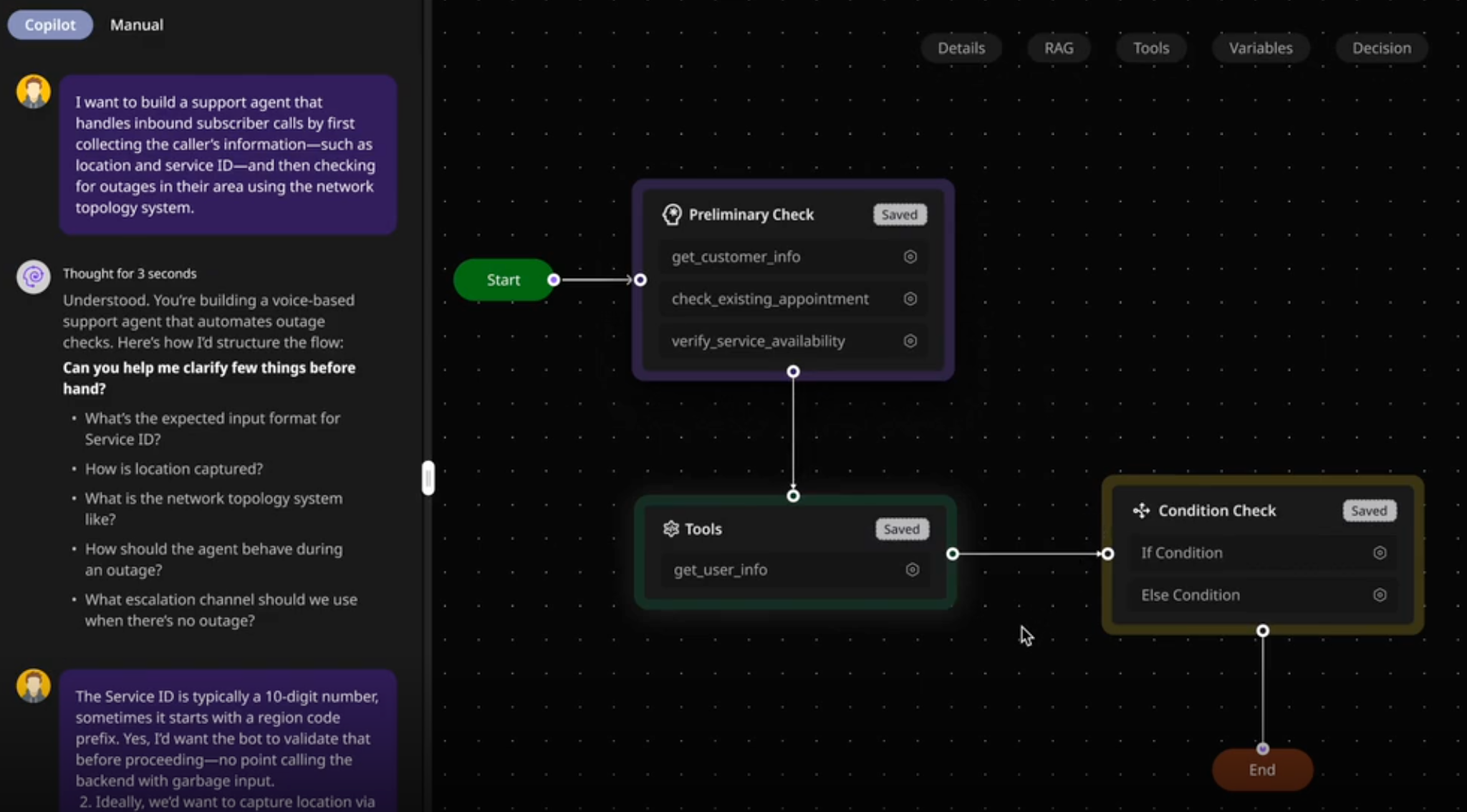Screen dimensions: 1467x812
Task: Click the Condition Check node branch icon
Action: [1141, 511]
